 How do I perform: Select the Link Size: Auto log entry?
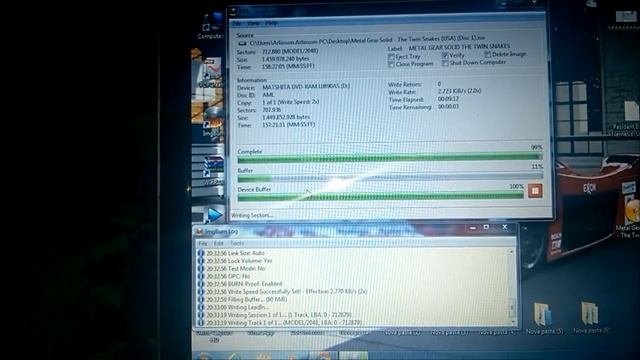tap(235, 253)
